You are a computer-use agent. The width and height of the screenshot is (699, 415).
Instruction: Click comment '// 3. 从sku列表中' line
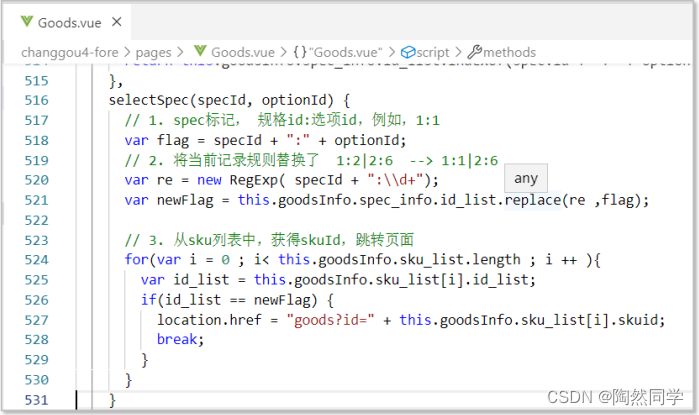tap(269, 240)
